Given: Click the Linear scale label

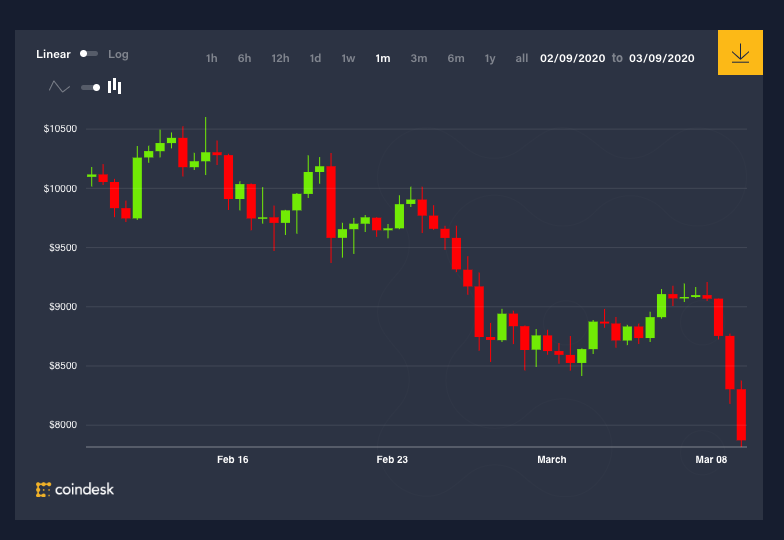Looking at the screenshot, I should (53, 54).
